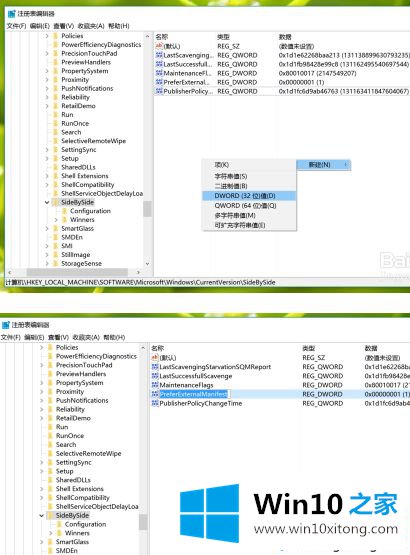This screenshot has height=555, width=410.
Task: Click the ShellServiceObjectDelayLoad folder icon in upper window
Action: 56,194
